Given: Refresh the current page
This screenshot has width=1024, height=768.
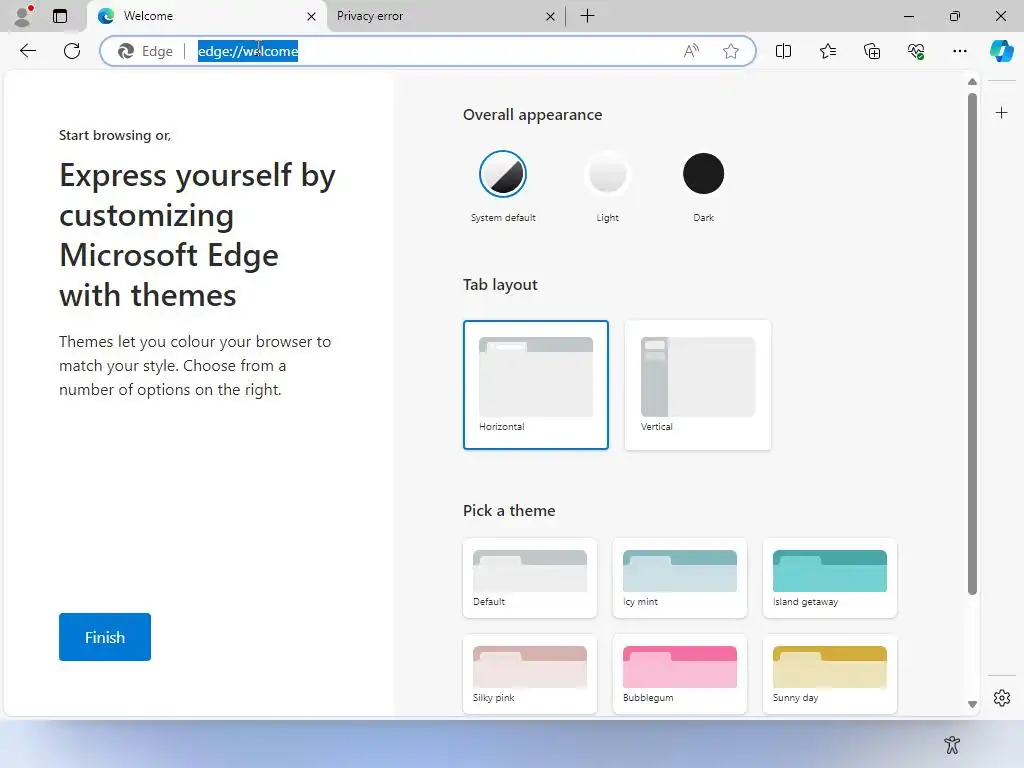Looking at the screenshot, I should click(72, 51).
